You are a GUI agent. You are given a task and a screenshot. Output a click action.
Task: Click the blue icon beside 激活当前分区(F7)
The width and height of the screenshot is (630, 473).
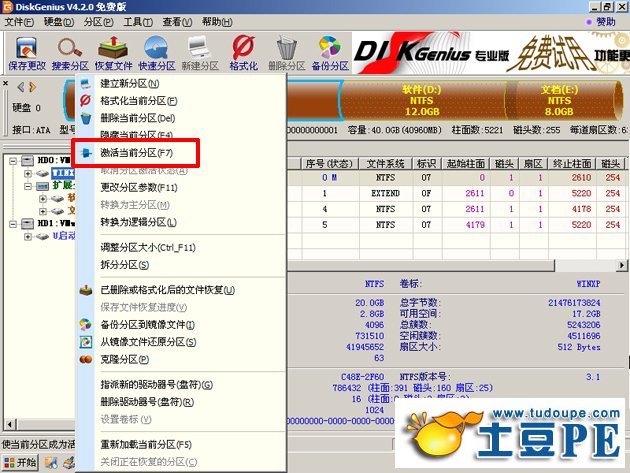pyautogui.click(x=86, y=153)
